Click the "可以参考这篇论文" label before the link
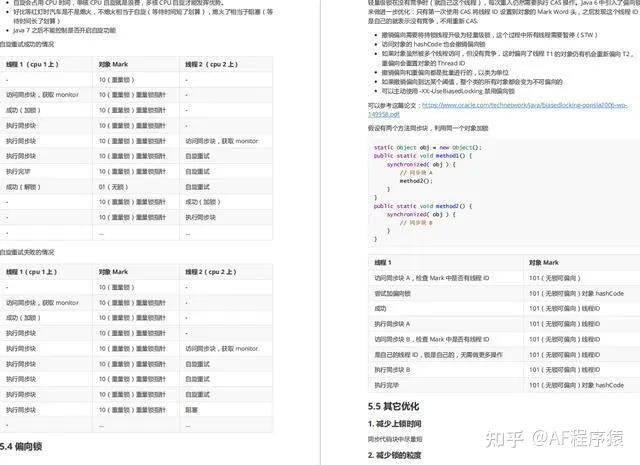Image resolution: width=640 pixels, height=465 pixels. pyautogui.click(x=393, y=105)
